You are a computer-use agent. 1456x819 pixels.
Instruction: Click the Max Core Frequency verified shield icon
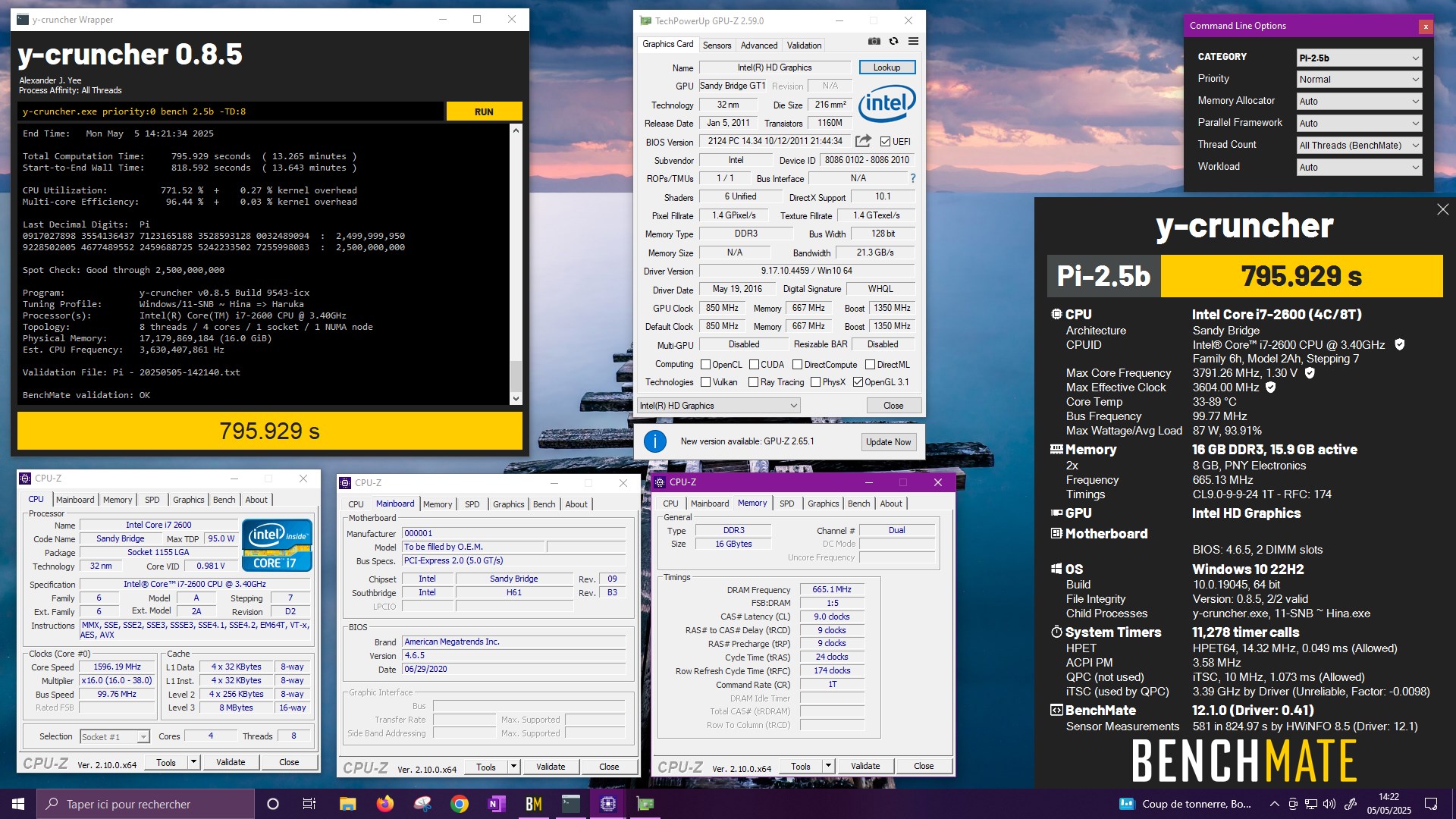(1310, 372)
